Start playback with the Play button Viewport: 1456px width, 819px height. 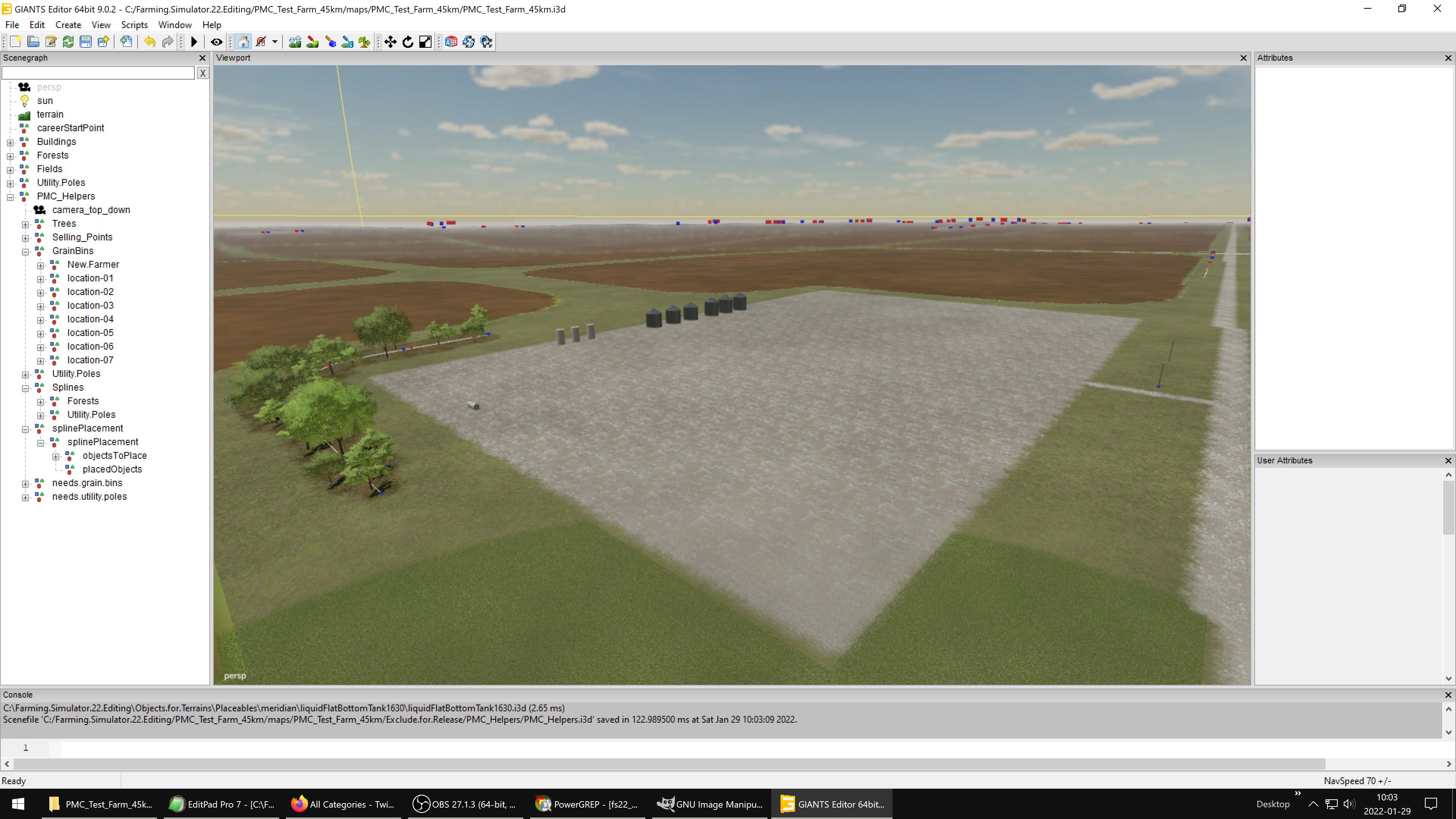pyautogui.click(x=194, y=42)
